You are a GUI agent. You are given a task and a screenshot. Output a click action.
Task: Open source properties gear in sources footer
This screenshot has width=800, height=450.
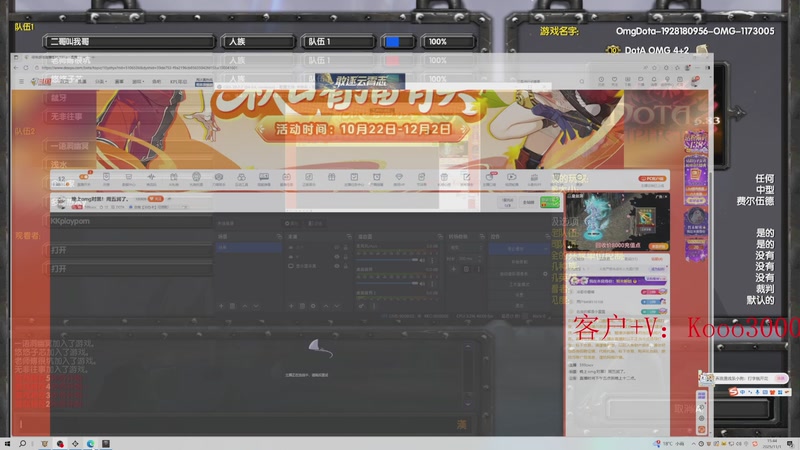point(313,306)
